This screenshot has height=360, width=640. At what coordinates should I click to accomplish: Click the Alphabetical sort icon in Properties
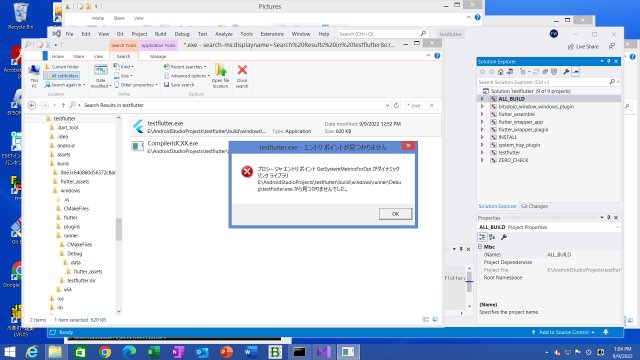tap(492, 237)
